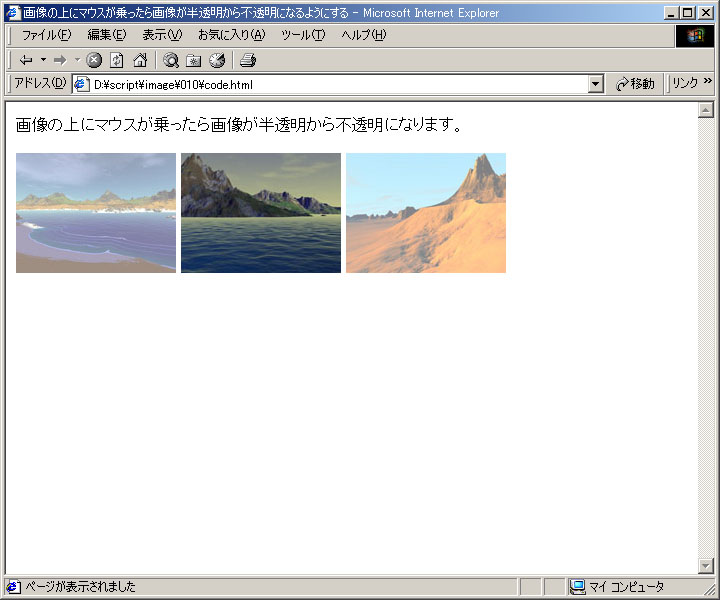Viewport: 720px width, 600px height.
Task: Click the status bar IE page icon
Action: pyautogui.click(x=13, y=587)
